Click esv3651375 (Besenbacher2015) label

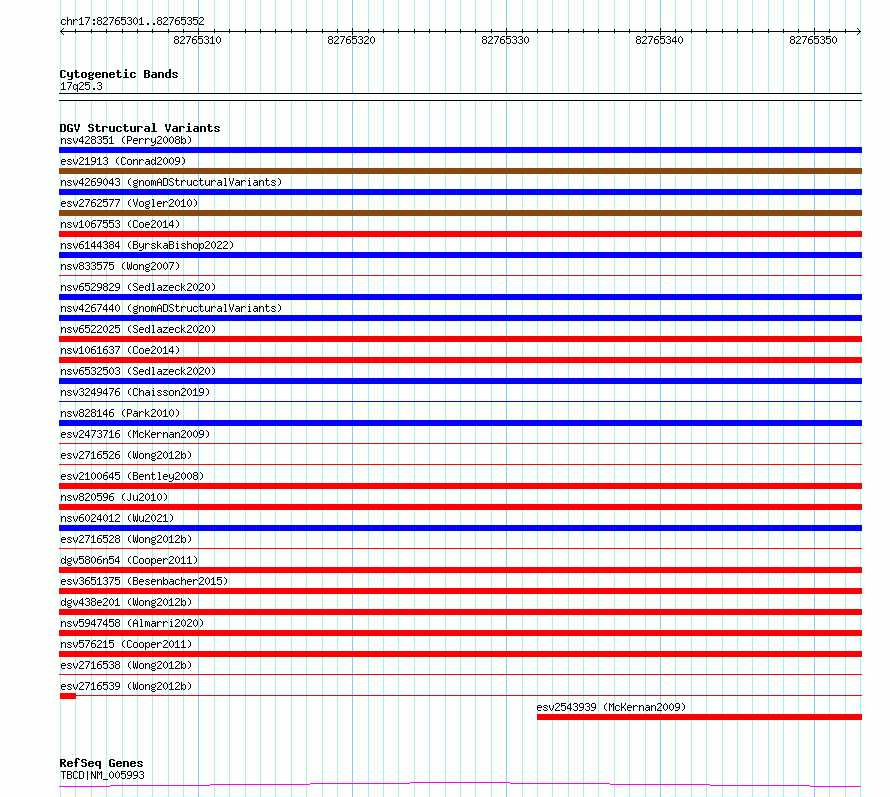click(144, 581)
